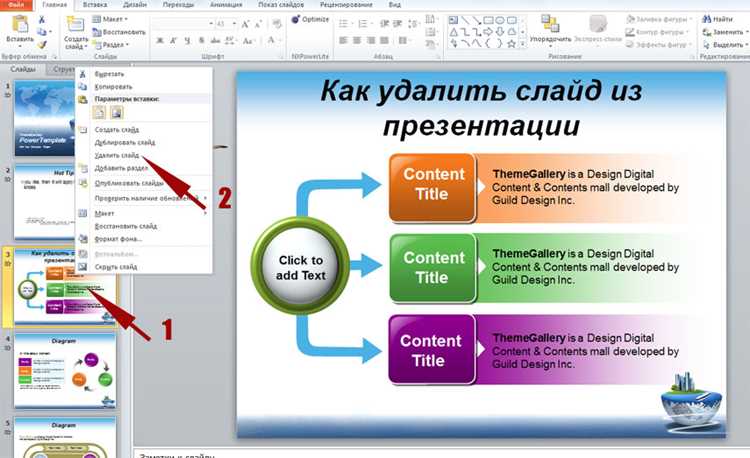The height and width of the screenshot is (458, 750).
Task: Switch to the Анимация ribbon tab
Action: [226, 5]
